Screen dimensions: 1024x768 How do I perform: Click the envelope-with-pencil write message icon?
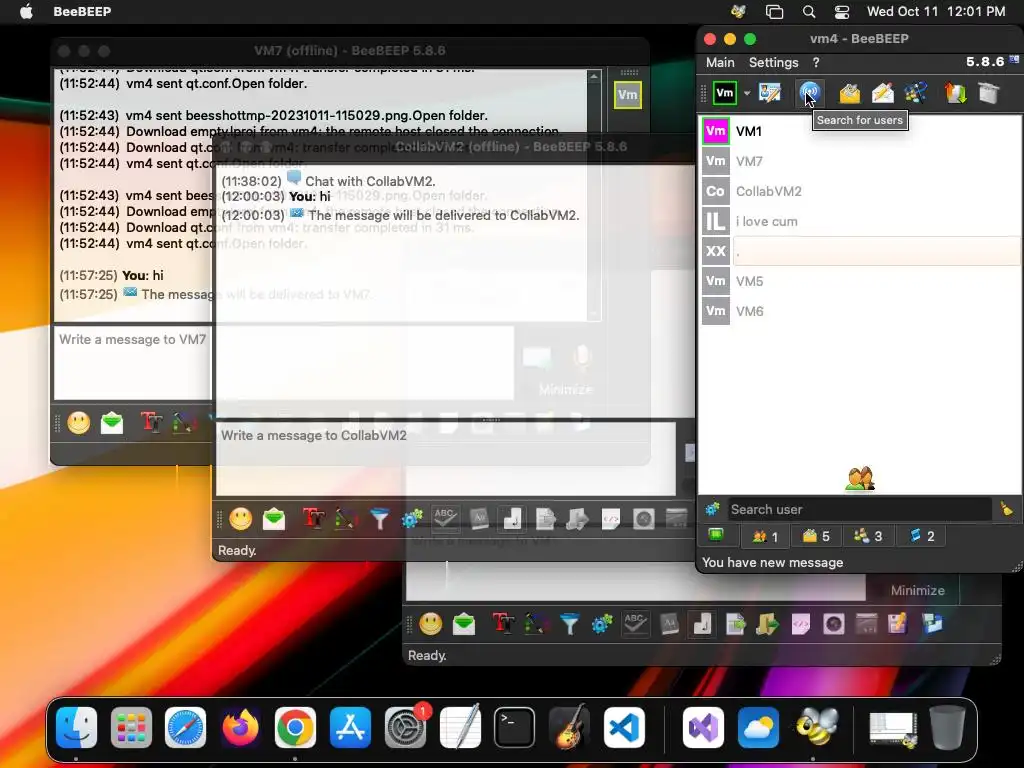(883, 93)
